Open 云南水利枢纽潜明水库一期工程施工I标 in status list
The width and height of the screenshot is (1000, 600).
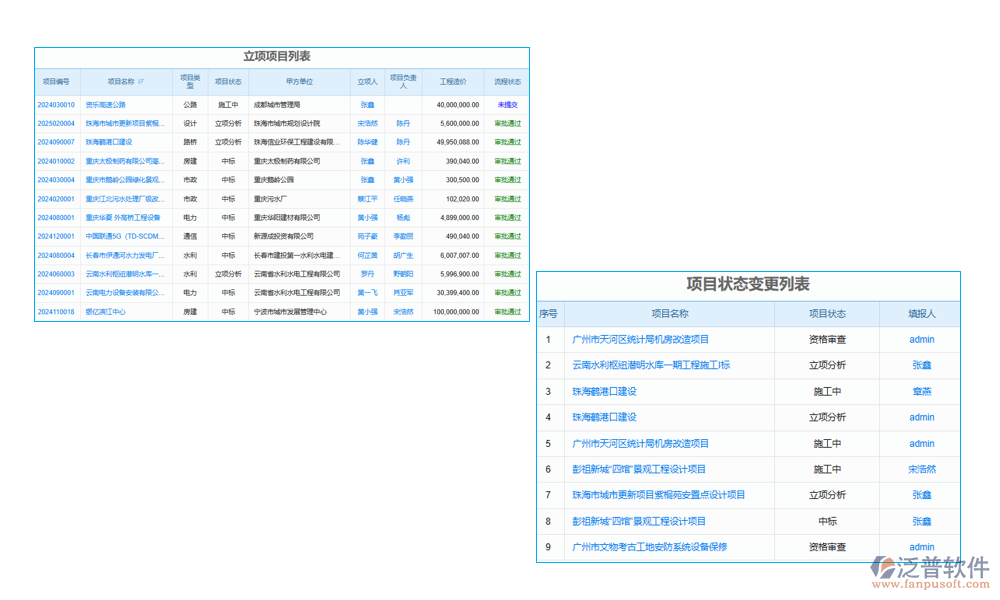click(x=651, y=365)
